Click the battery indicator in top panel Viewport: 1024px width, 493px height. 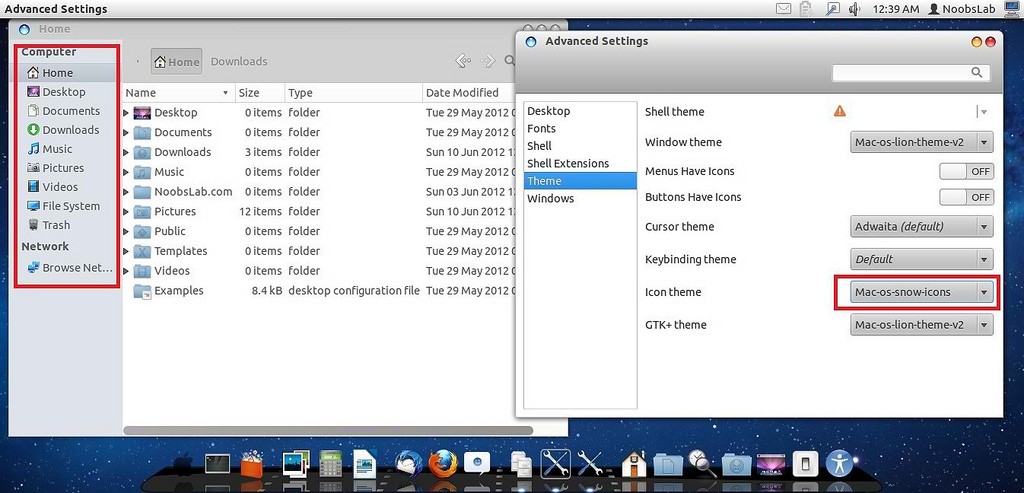click(807, 8)
